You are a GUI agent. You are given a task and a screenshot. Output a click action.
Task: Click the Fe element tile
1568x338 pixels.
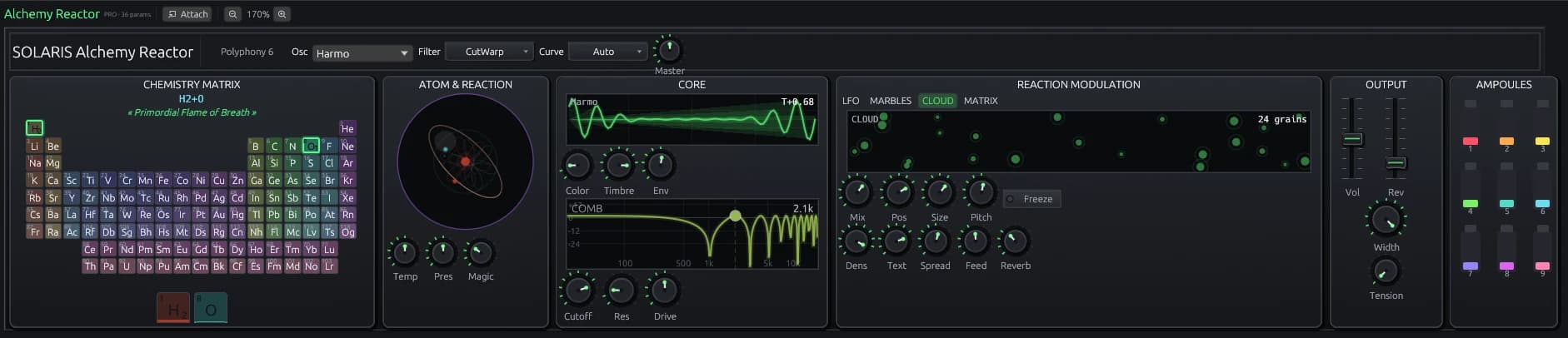pyautogui.click(x=163, y=180)
